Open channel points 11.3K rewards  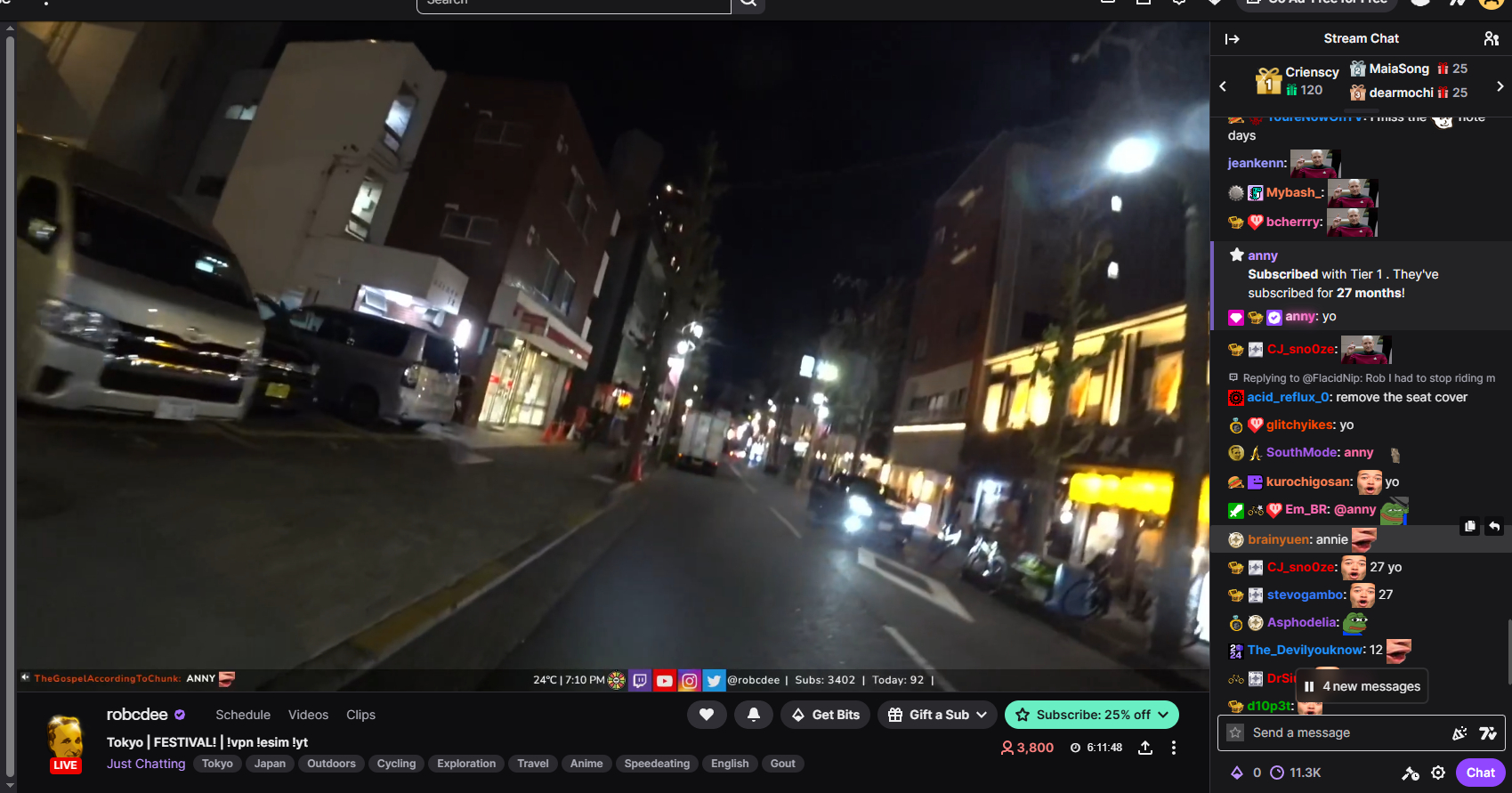[1295, 773]
